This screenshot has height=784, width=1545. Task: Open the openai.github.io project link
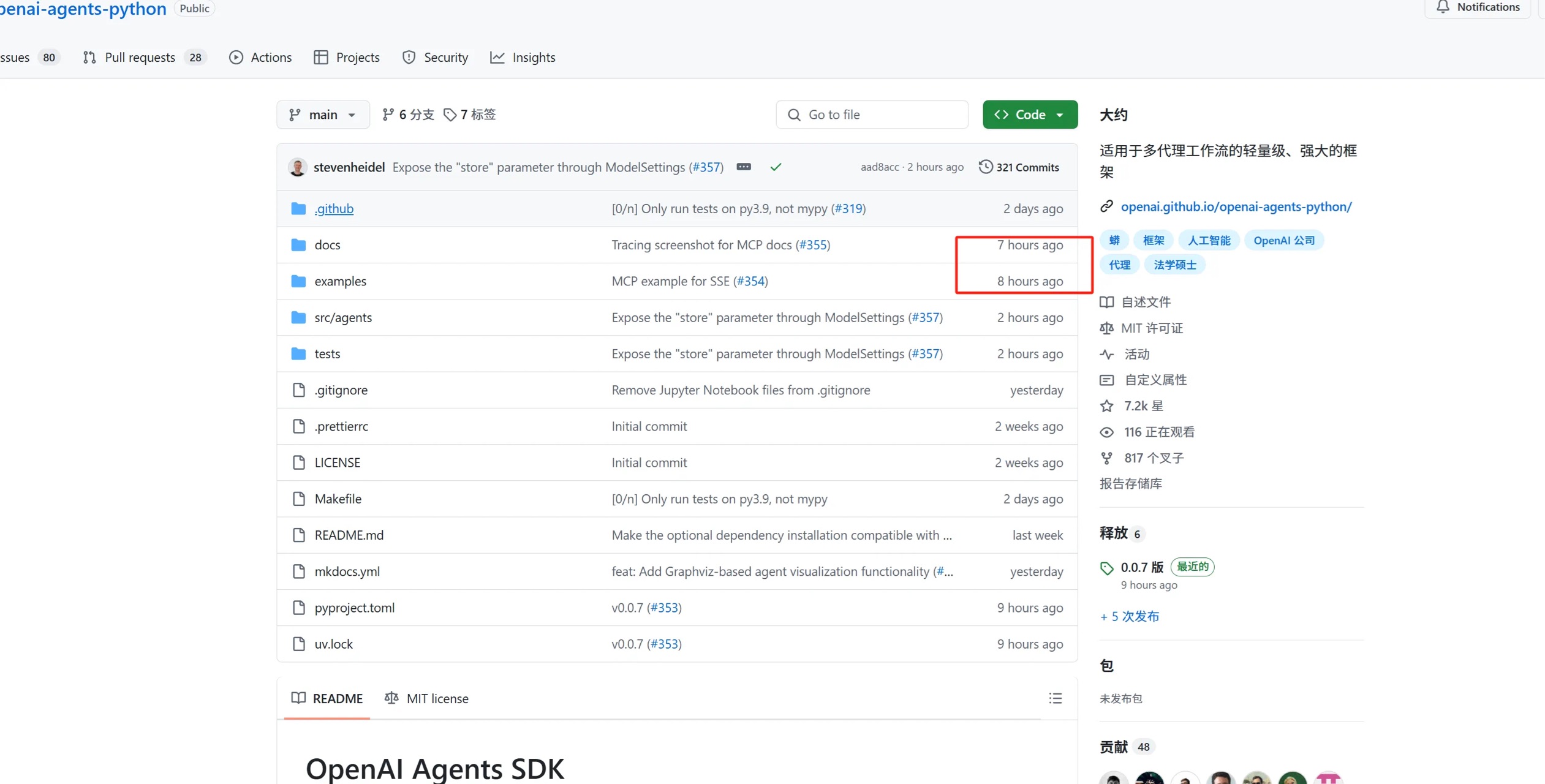click(1235, 206)
